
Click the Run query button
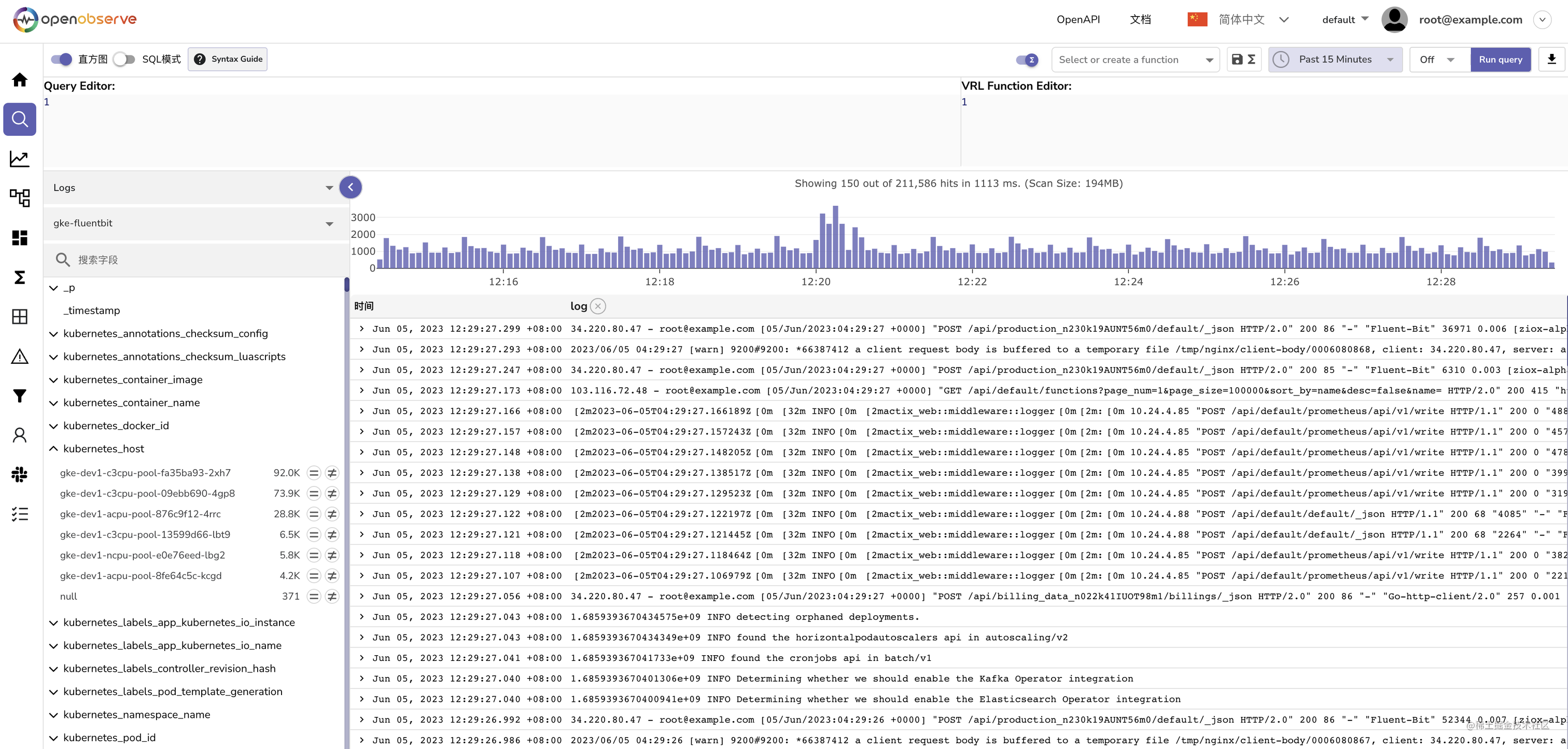click(1500, 59)
